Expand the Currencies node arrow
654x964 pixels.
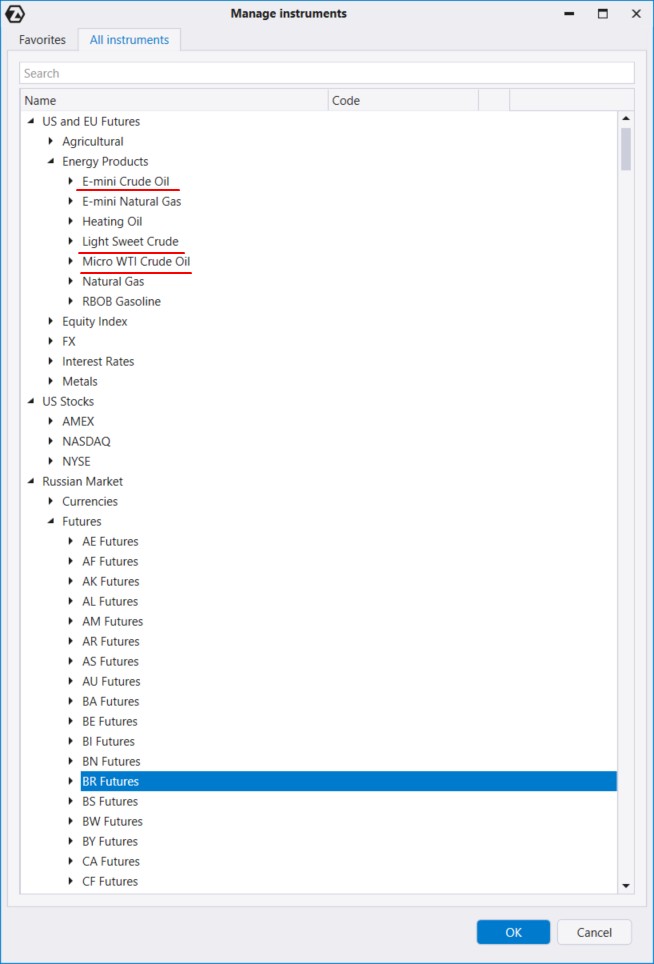point(51,501)
